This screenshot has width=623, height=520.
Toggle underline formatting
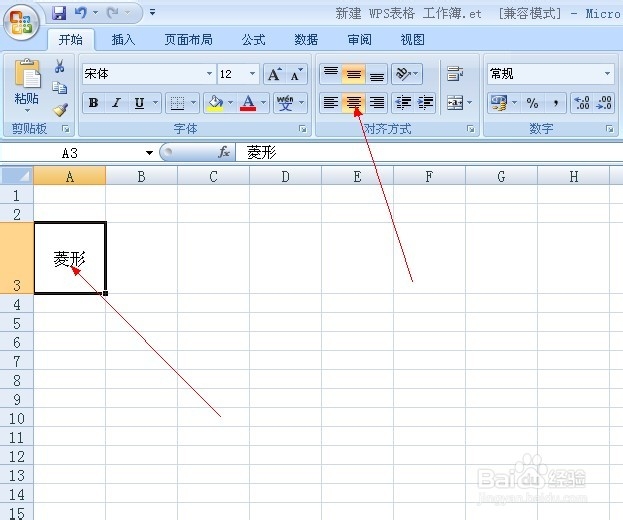(x=139, y=103)
